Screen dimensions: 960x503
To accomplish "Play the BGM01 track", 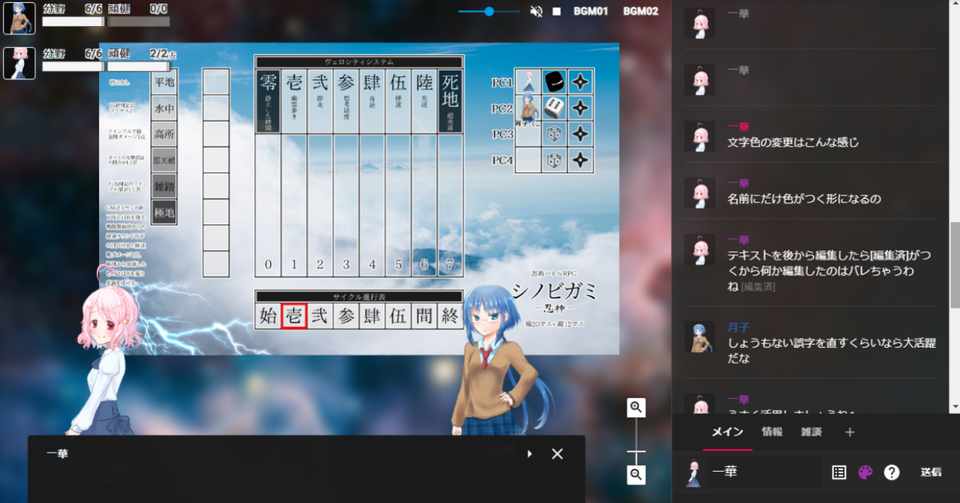I will click(590, 11).
